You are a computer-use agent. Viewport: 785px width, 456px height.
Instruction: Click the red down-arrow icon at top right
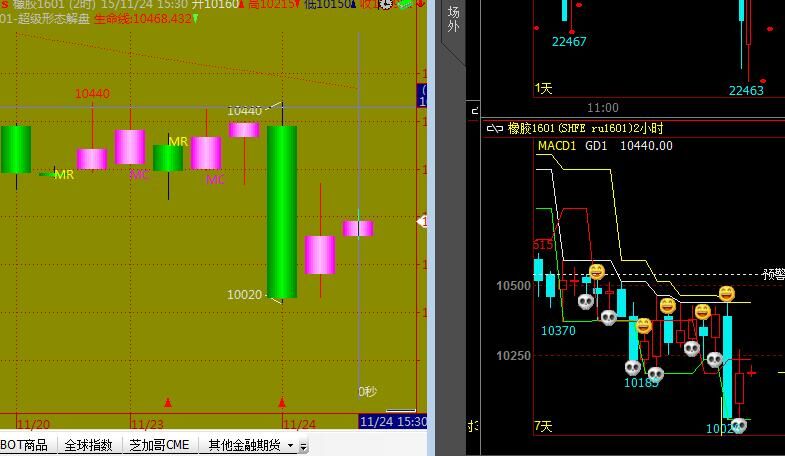pos(418,5)
